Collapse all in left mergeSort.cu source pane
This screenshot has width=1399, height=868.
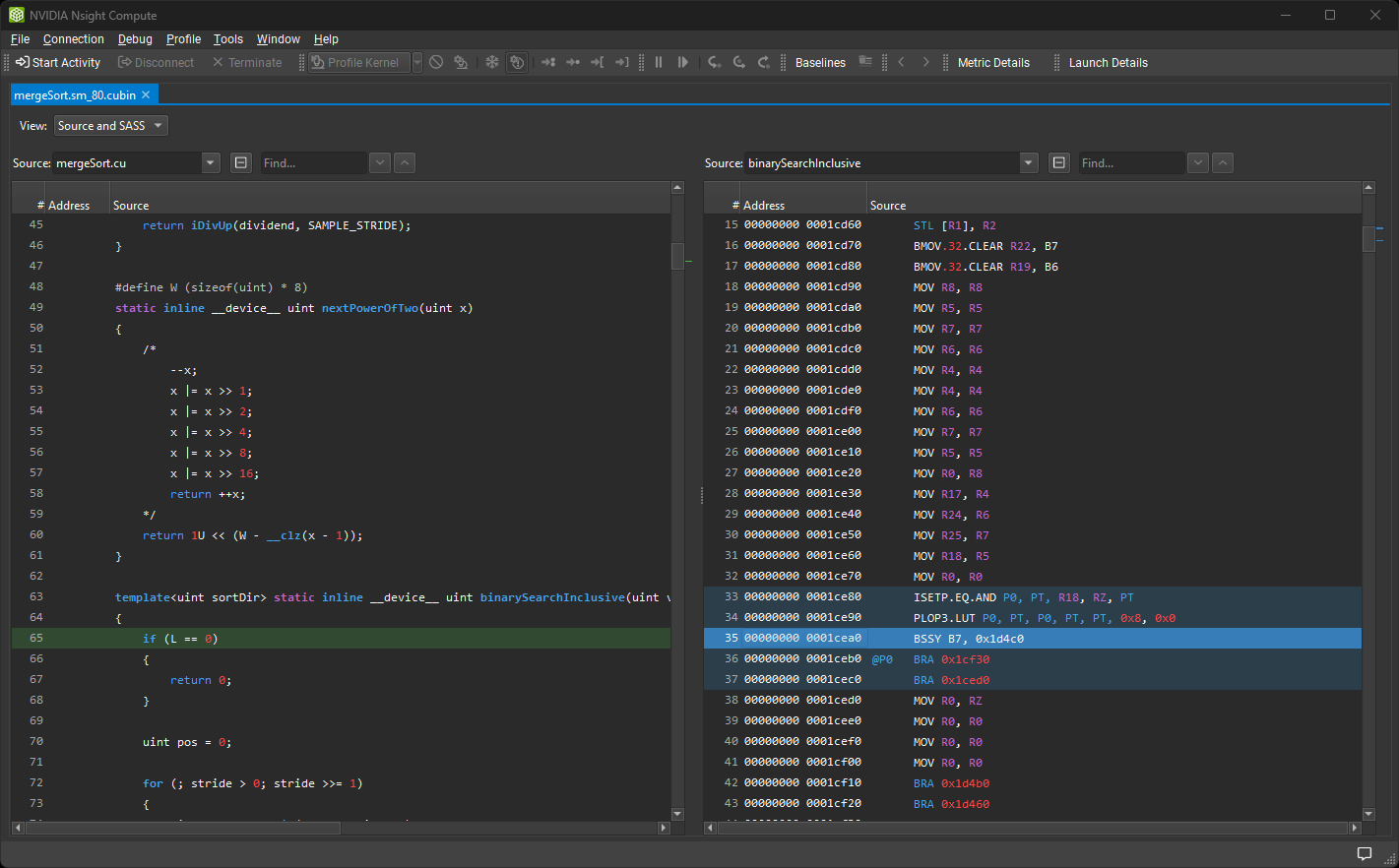pos(241,163)
